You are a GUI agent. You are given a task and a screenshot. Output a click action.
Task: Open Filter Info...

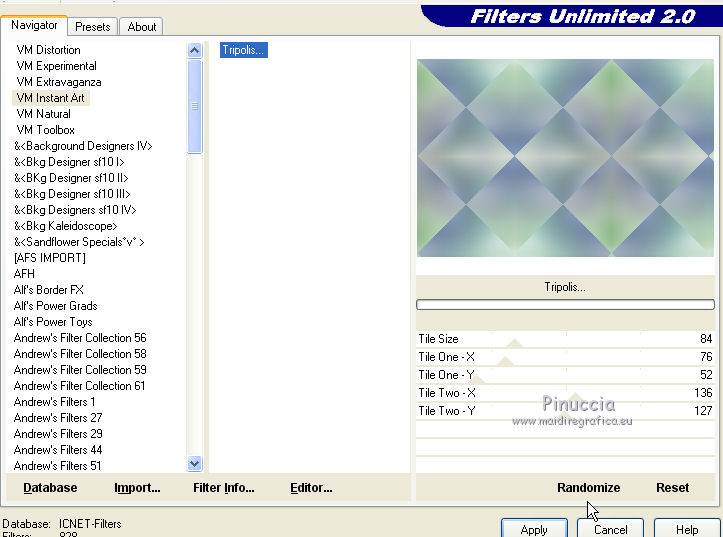(224, 488)
